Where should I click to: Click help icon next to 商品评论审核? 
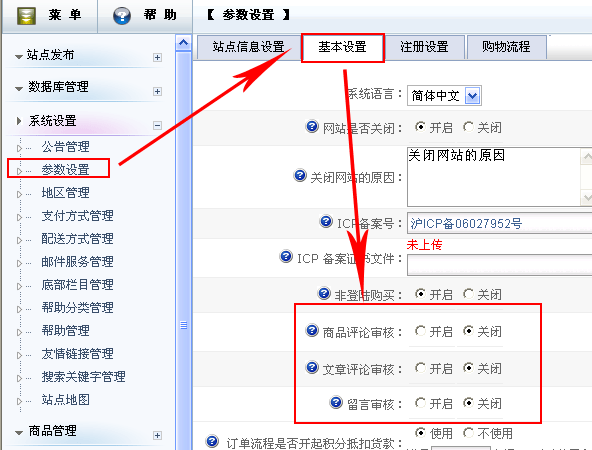point(312,330)
